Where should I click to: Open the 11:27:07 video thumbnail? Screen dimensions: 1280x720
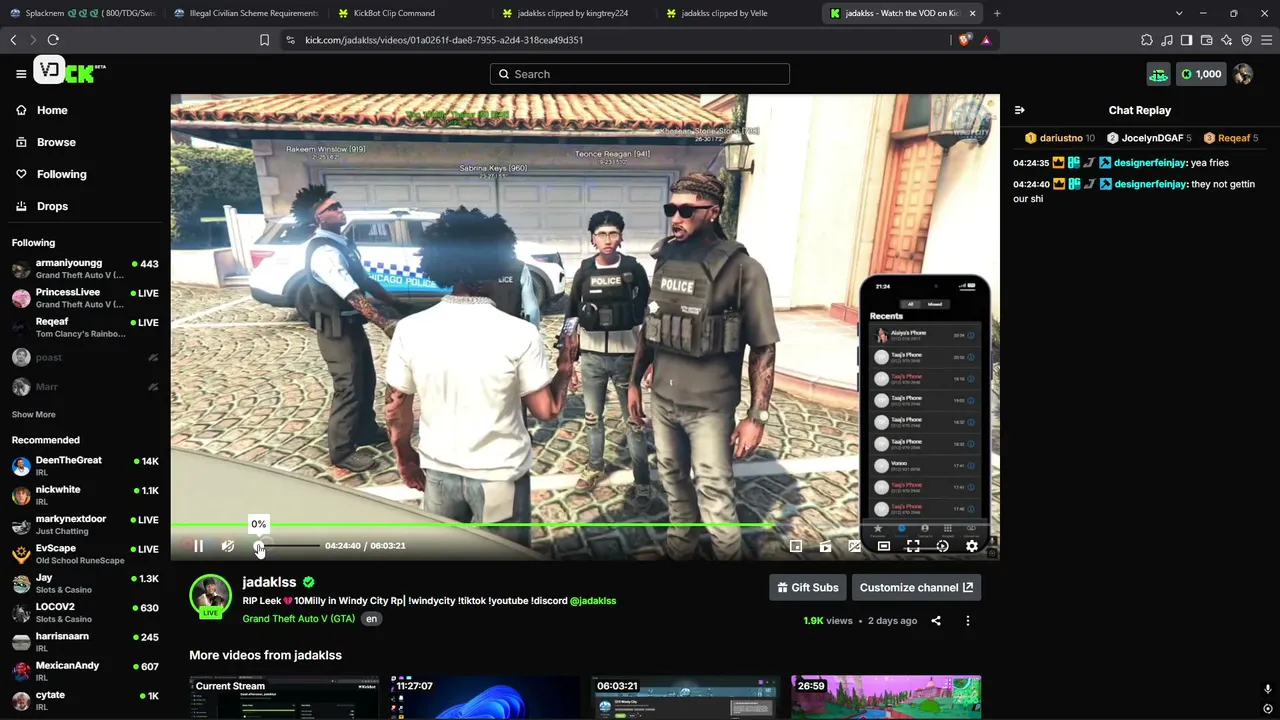point(485,697)
